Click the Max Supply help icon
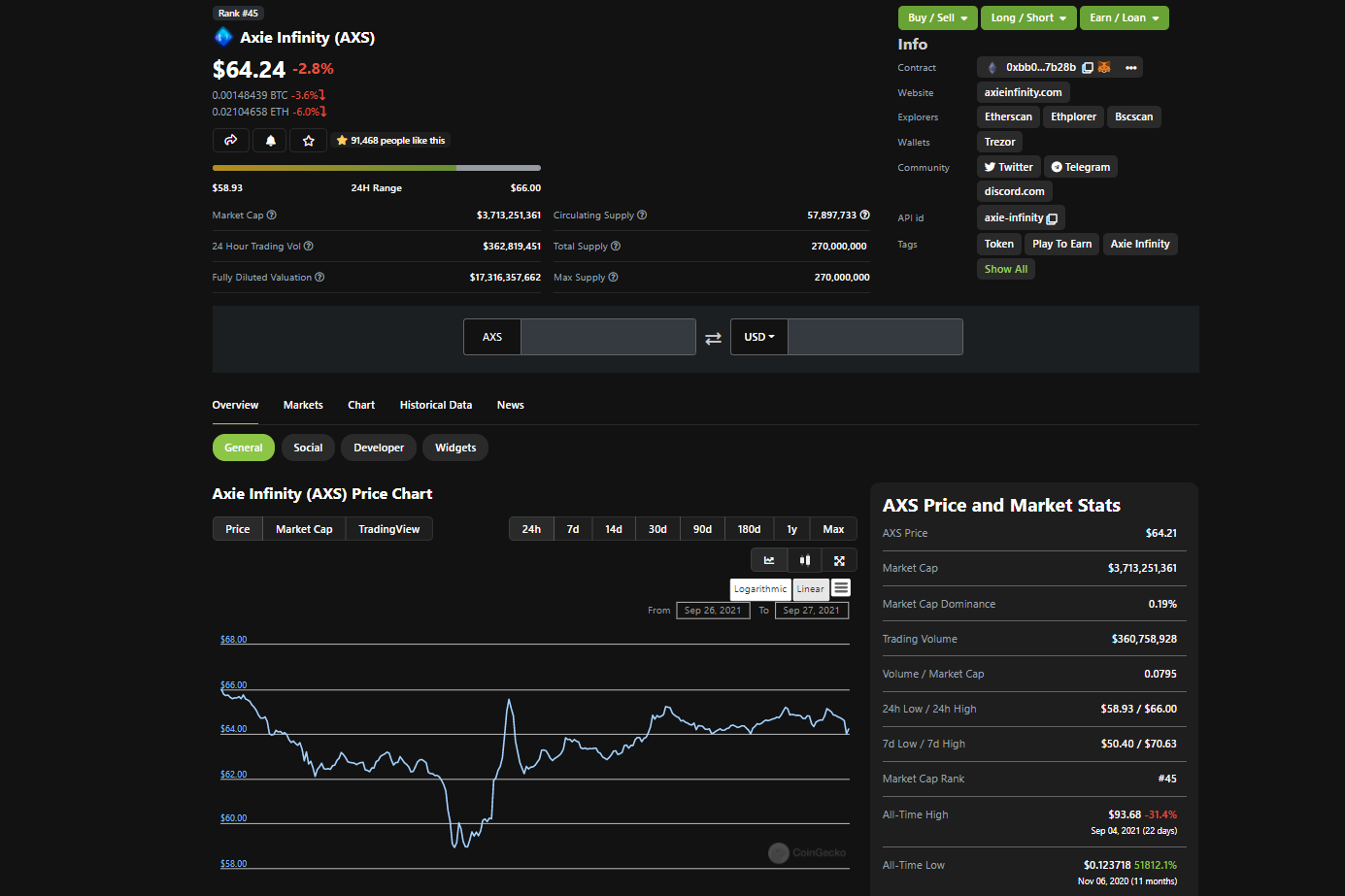 613,277
